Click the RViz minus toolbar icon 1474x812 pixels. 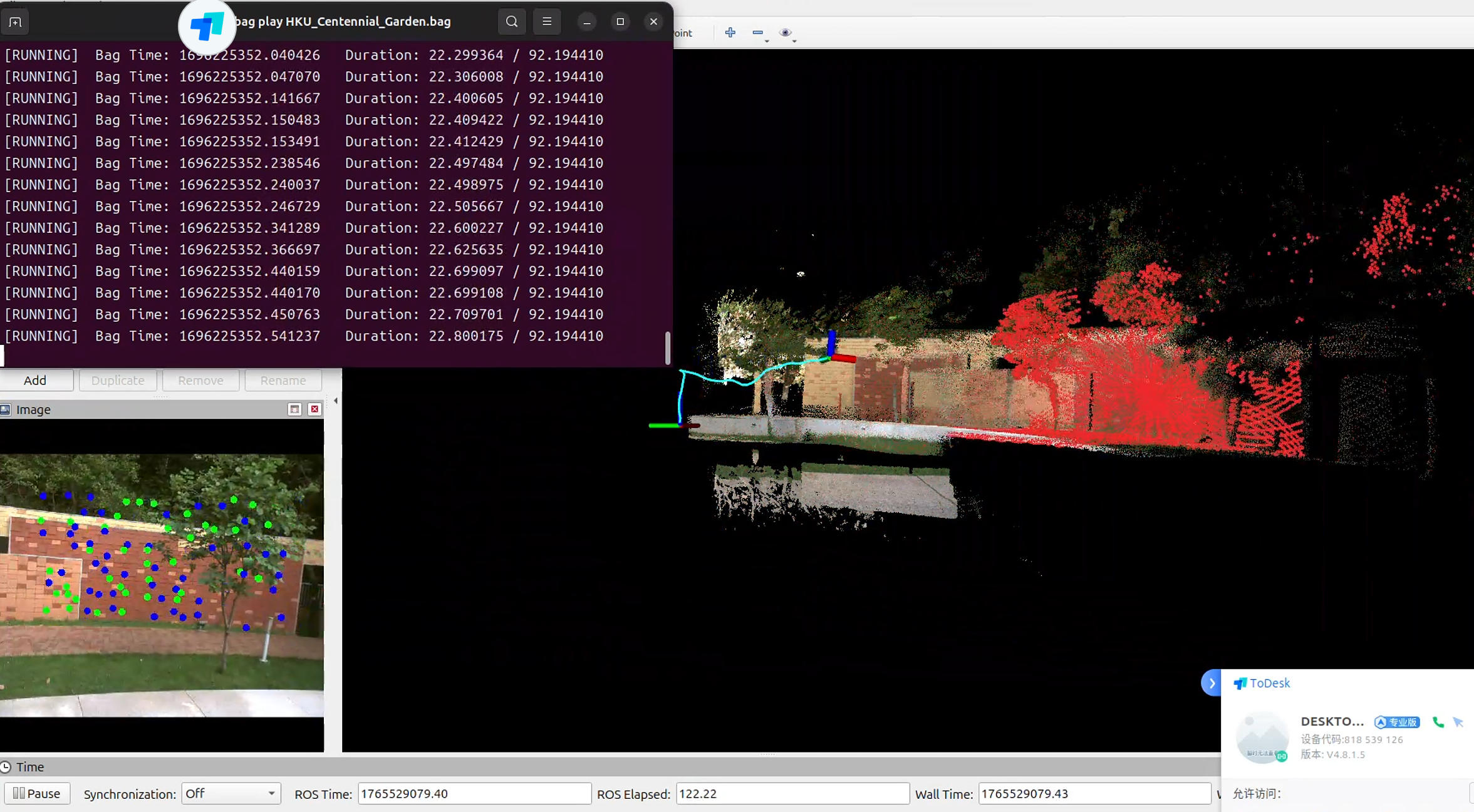coord(757,33)
